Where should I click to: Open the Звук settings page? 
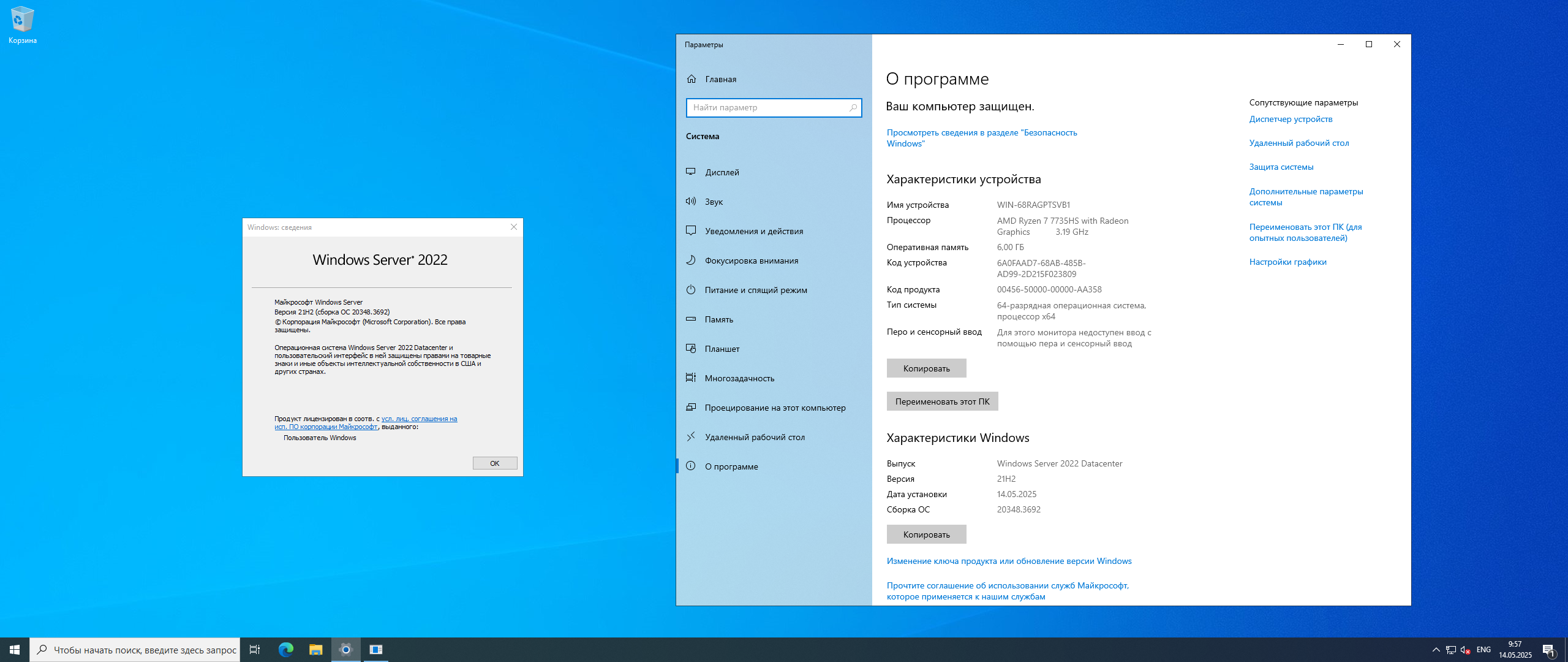774,202
